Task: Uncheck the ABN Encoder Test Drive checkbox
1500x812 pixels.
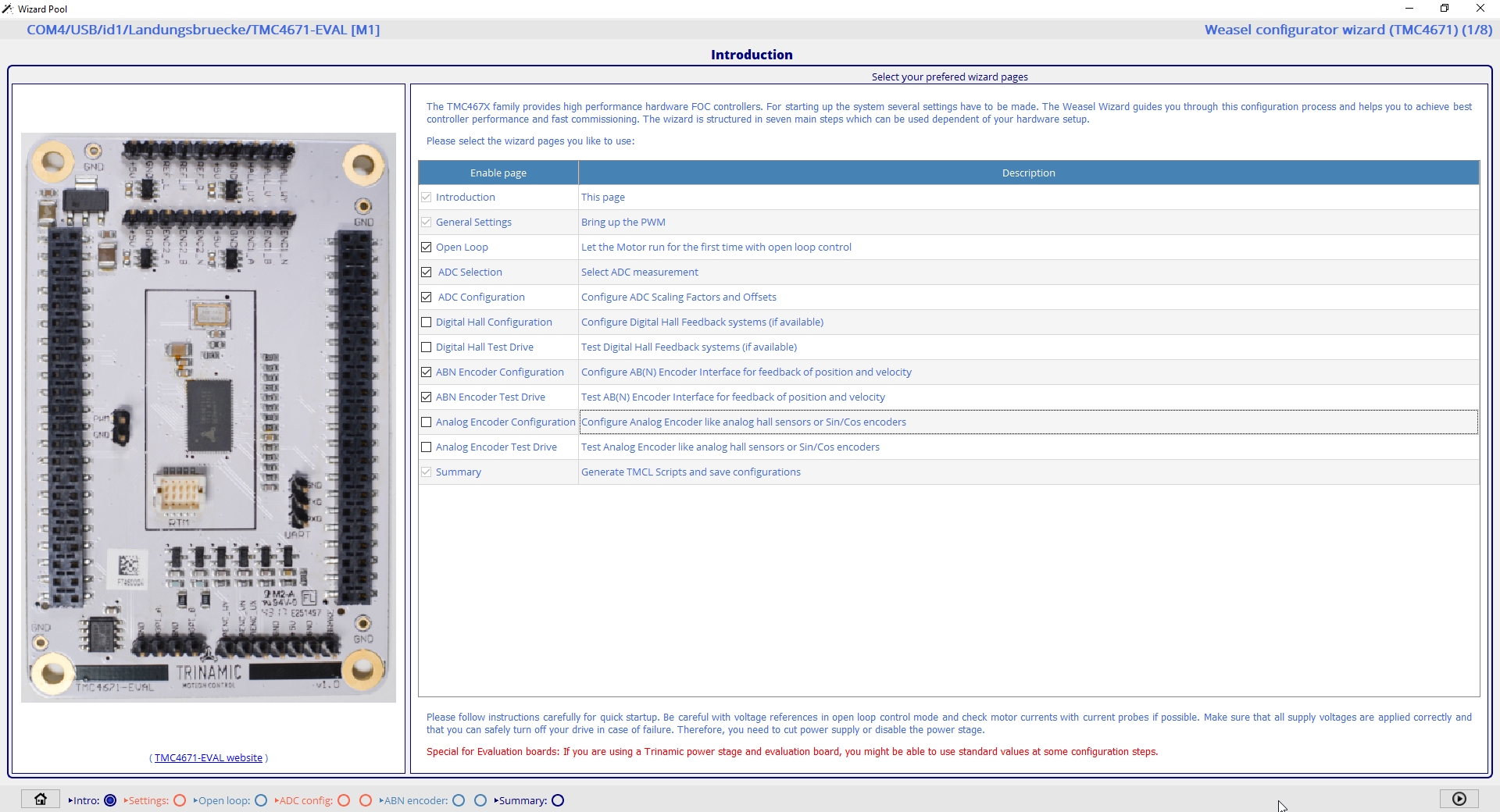Action: [427, 397]
